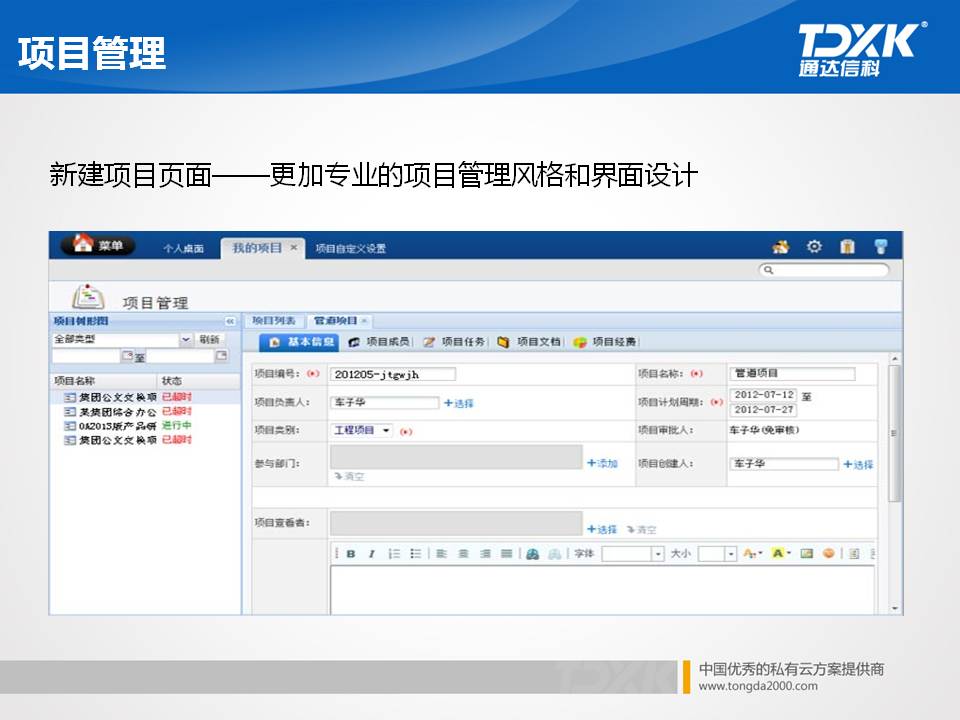Open the 基本信息 section tab

pyautogui.click(x=299, y=342)
